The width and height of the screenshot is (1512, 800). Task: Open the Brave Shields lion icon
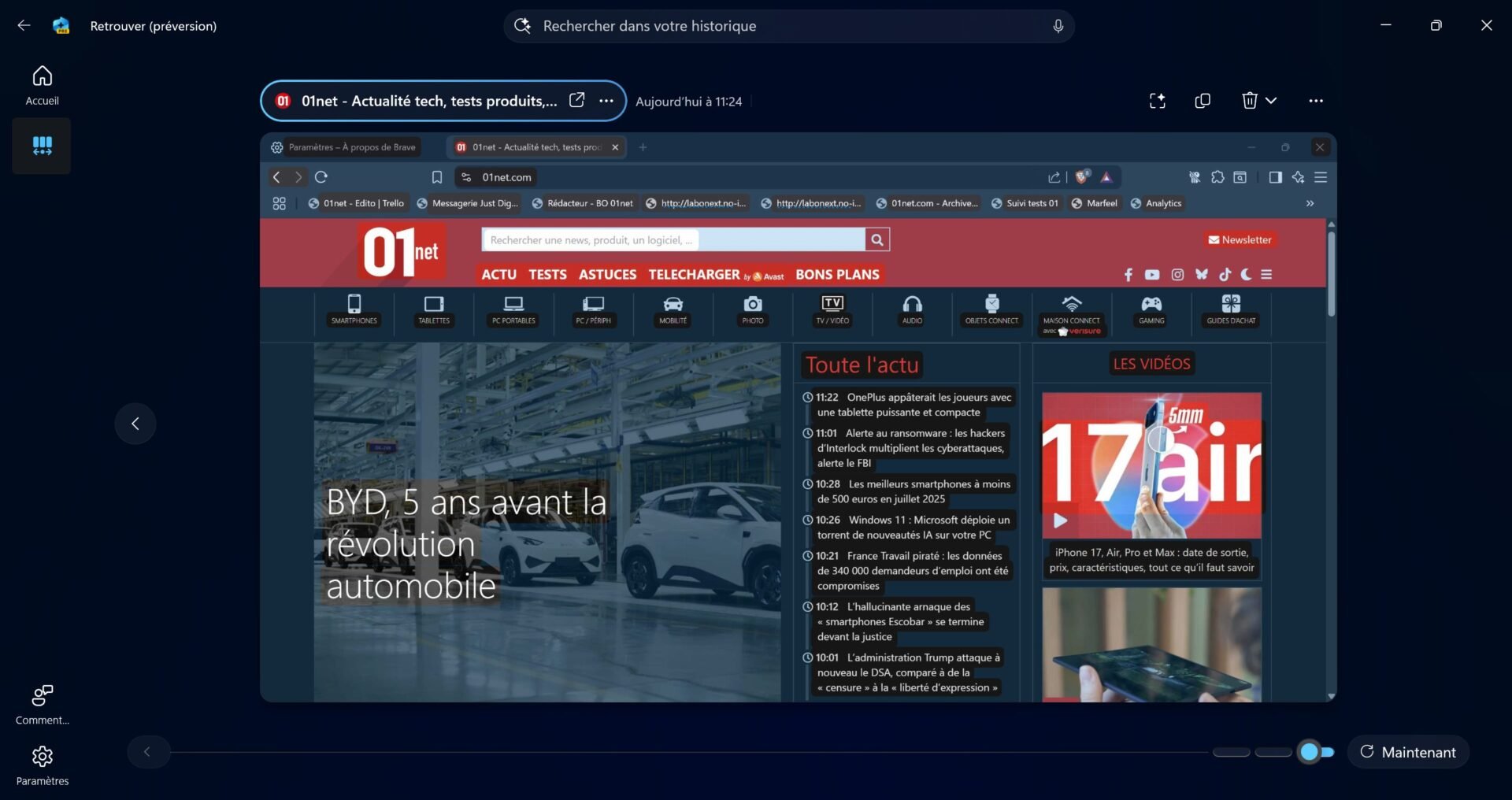click(x=1083, y=177)
